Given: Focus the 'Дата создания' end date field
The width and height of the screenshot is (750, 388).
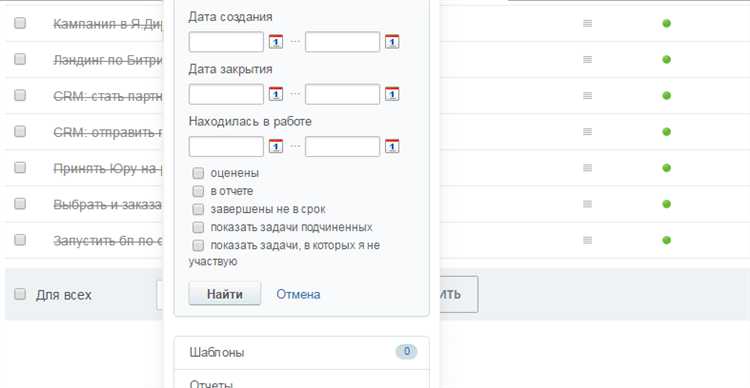Looking at the screenshot, I should pyautogui.click(x=342, y=42).
